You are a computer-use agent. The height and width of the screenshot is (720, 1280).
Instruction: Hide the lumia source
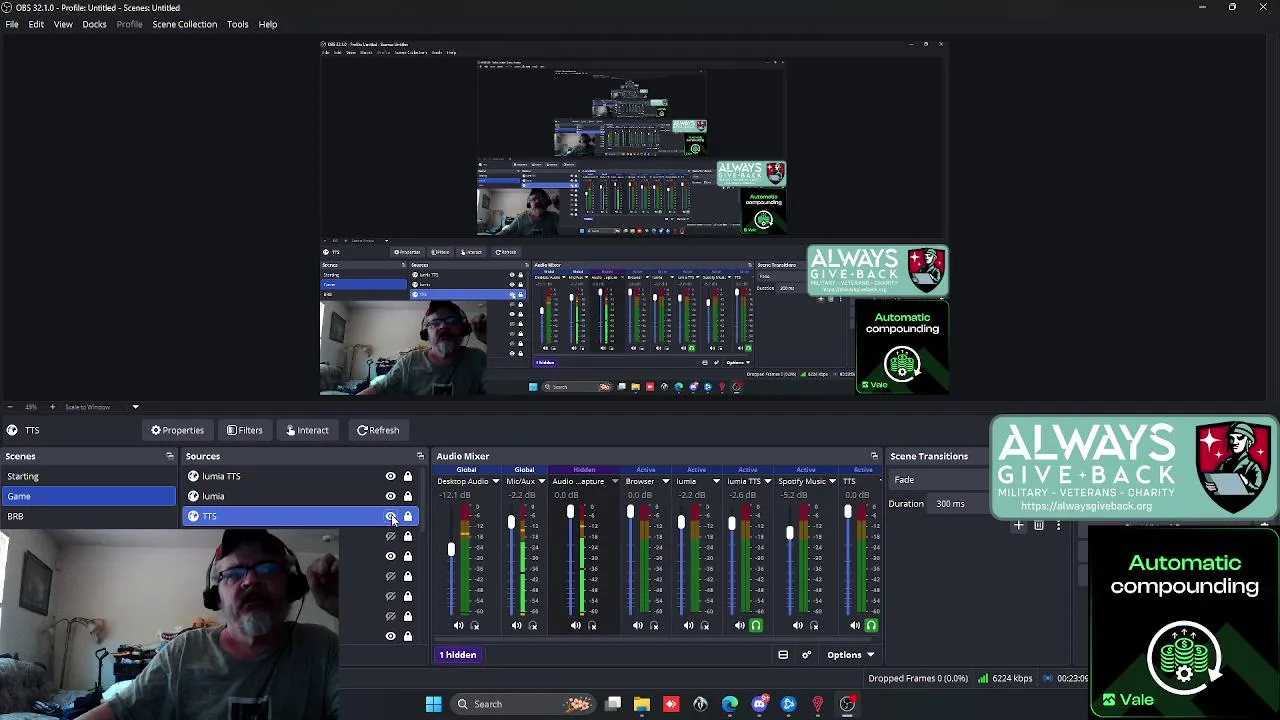(x=391, y=496)
